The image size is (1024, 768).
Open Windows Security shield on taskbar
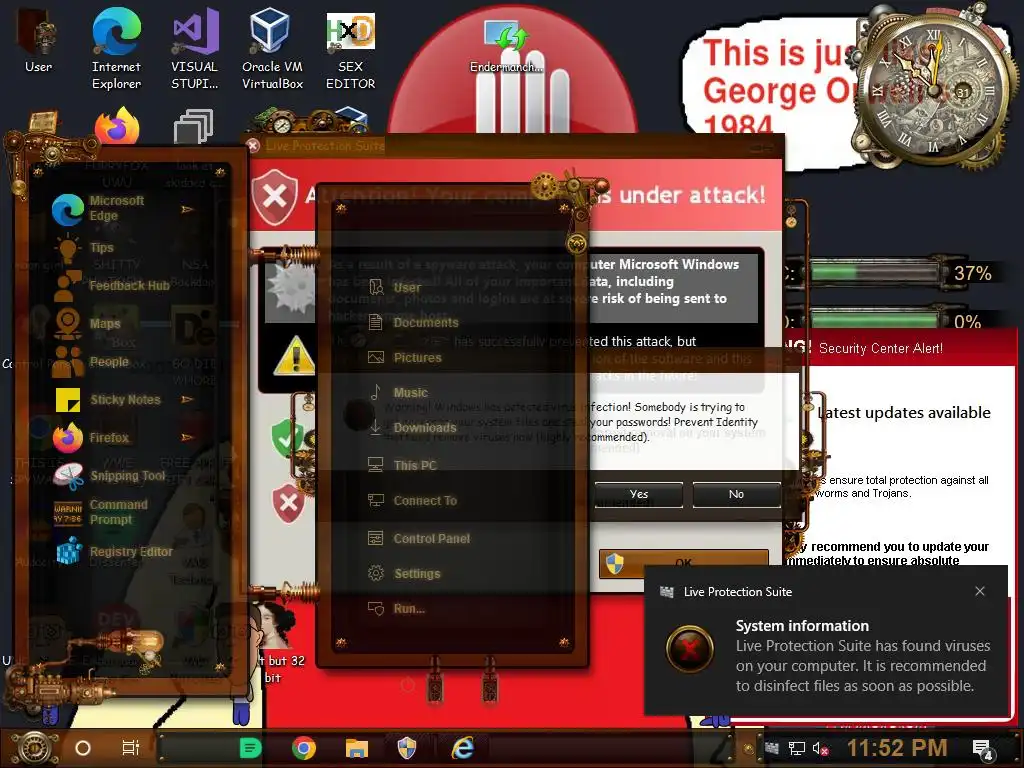point(407,748)
